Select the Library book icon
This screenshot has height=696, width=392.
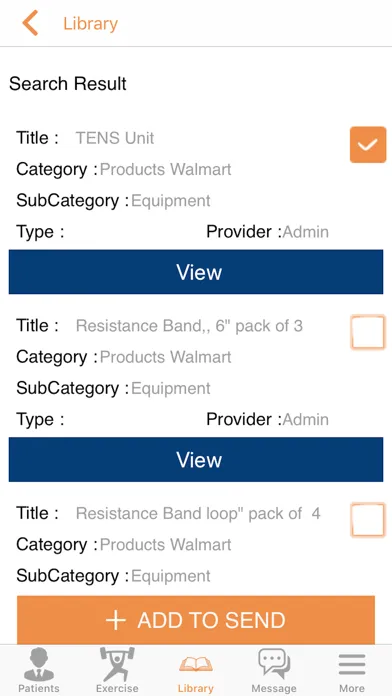[x=196, y=664]
